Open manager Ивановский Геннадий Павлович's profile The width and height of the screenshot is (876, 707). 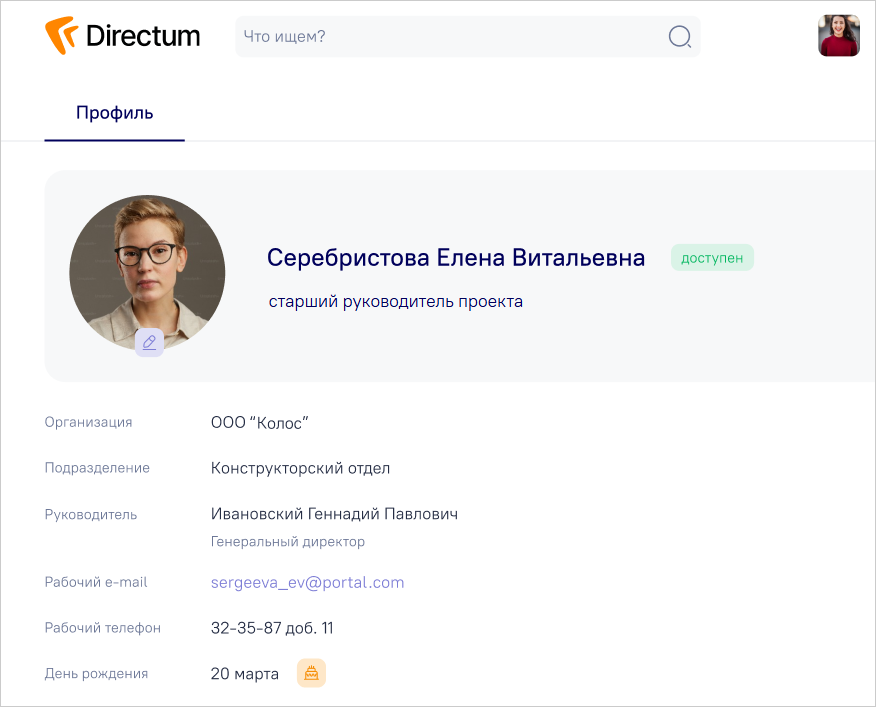pos(334,514)
